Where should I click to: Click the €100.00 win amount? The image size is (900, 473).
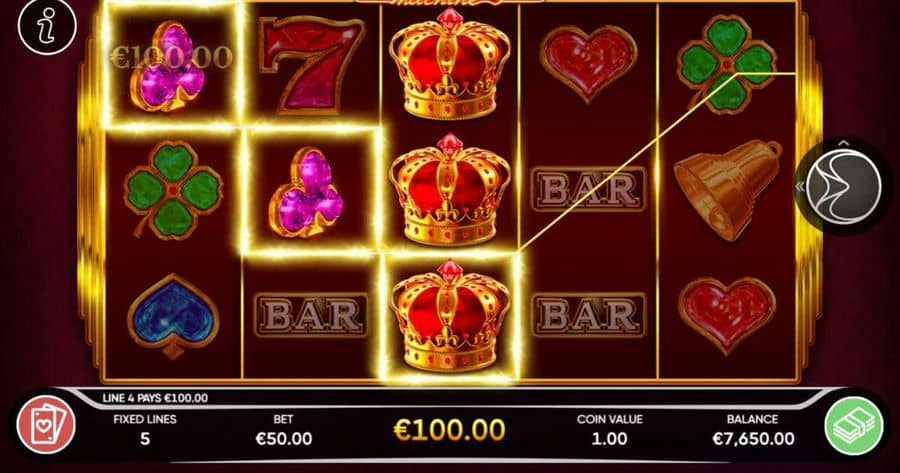(449, 429)
